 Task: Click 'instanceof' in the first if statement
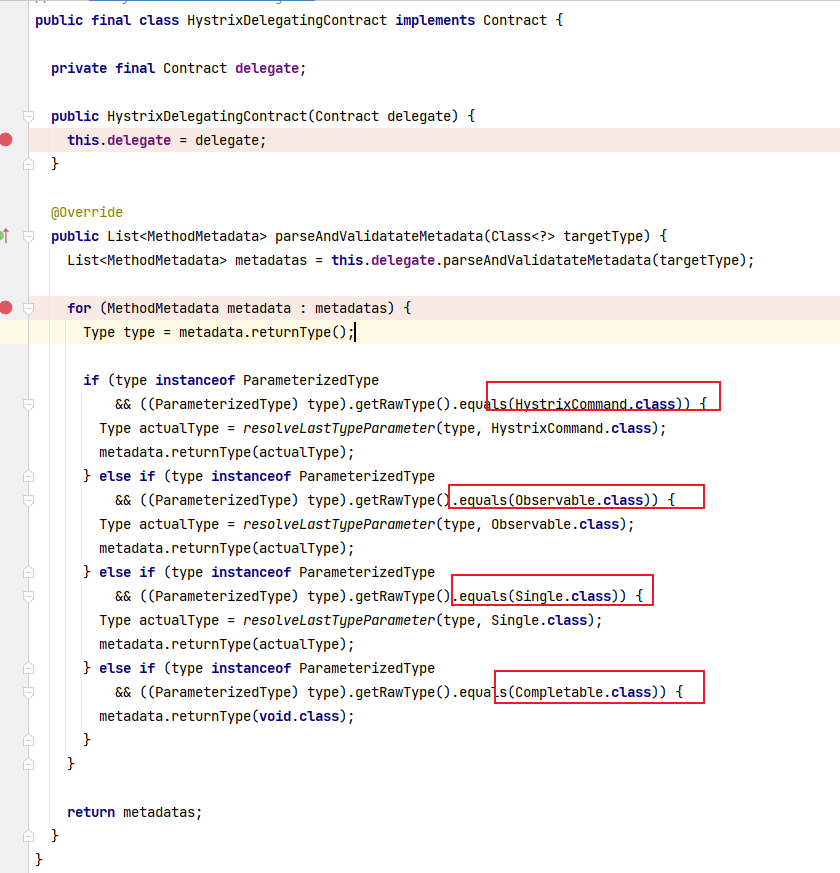click(x=195, y=380)
